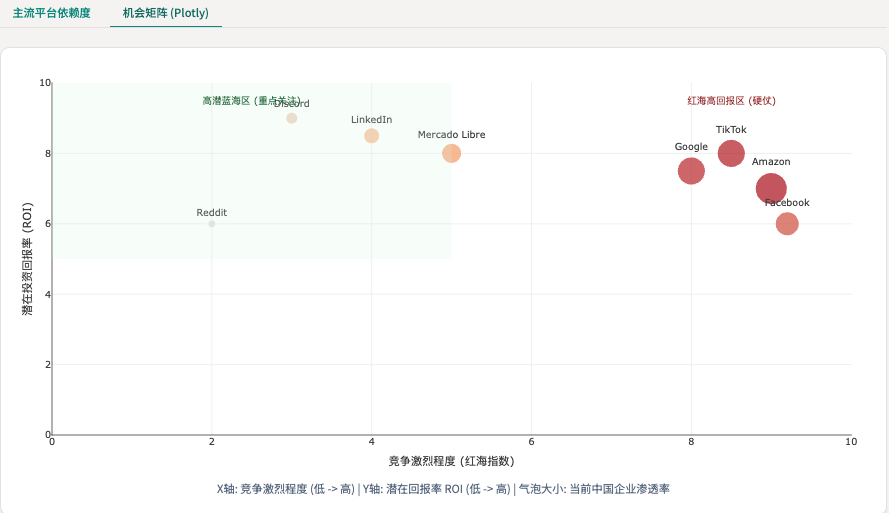Pick the Facebook bubble on the chart
The height and width of the screenshot is (513, 889).
pos(787,223)
